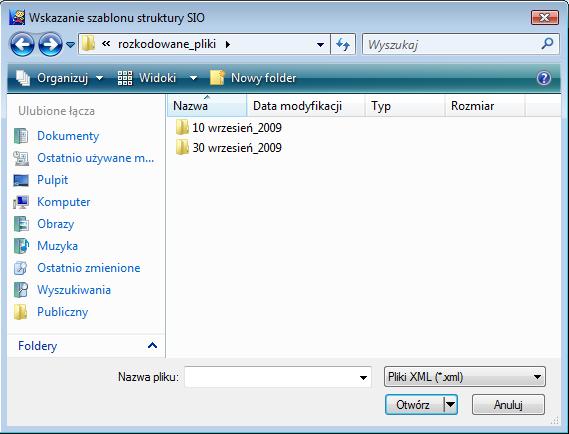Expand the arrow after rozkodowane_pliki path
The height and width of the screenshot is (434, 569).
point(228,44)
